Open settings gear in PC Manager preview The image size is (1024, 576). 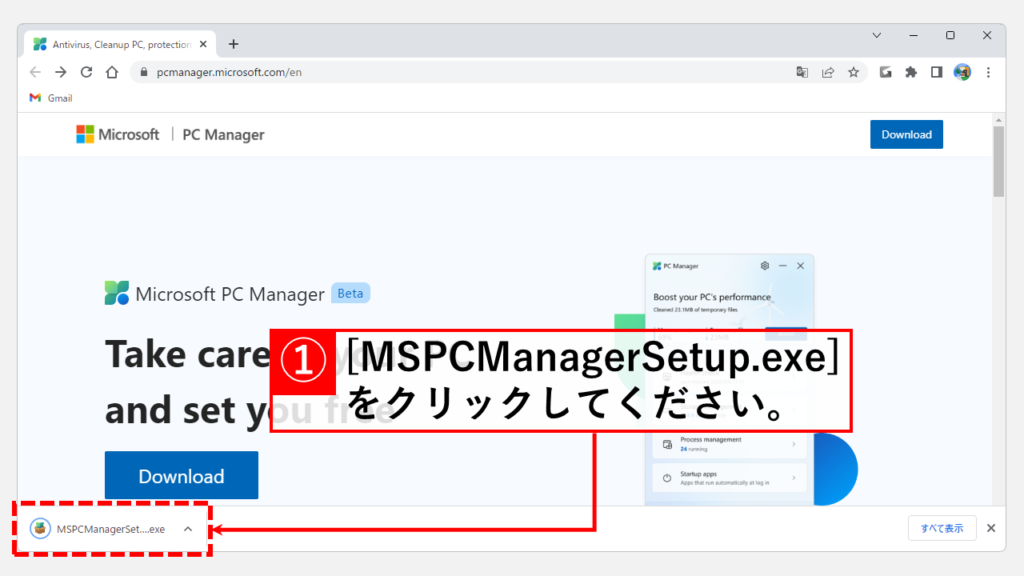(765, 266)
